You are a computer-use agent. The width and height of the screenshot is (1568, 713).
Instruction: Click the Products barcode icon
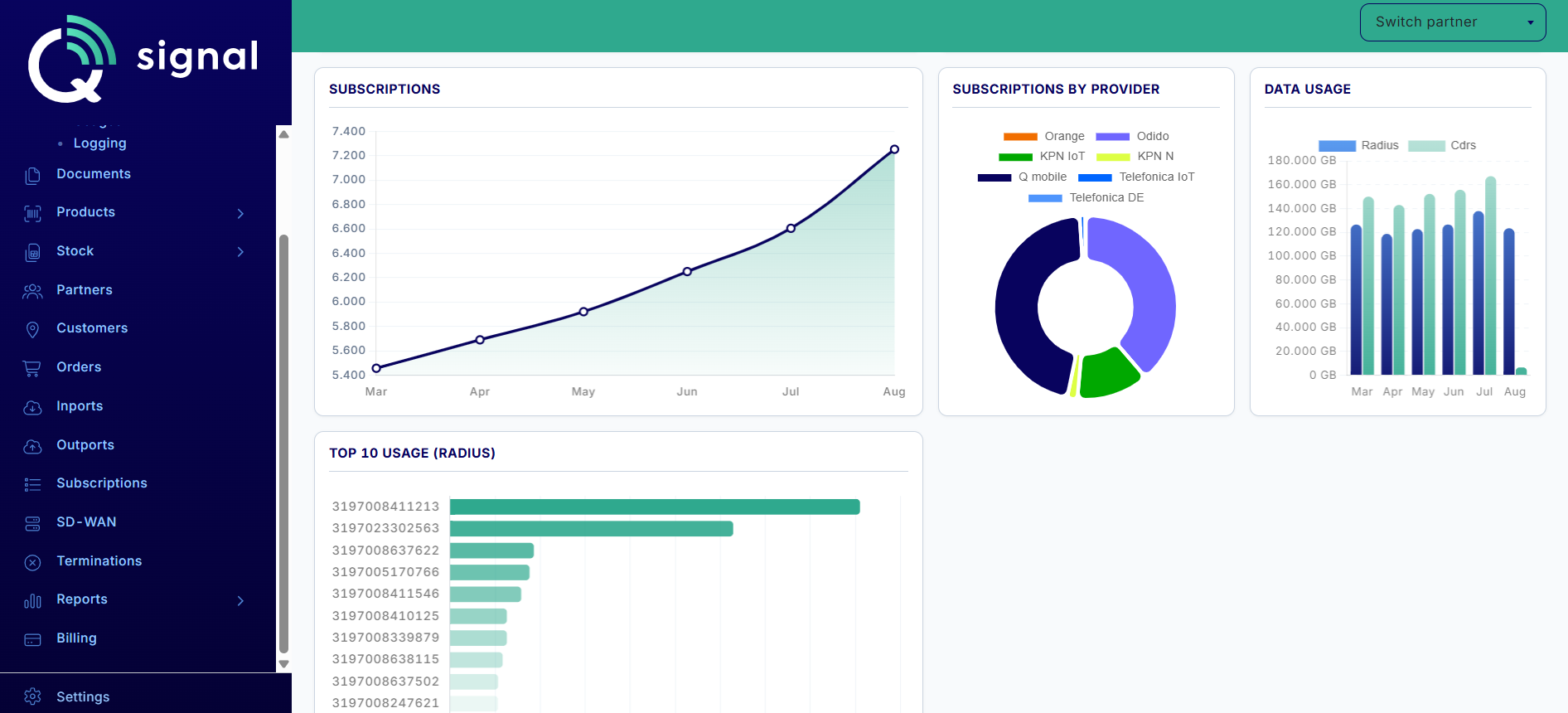[x=32, y=213]
